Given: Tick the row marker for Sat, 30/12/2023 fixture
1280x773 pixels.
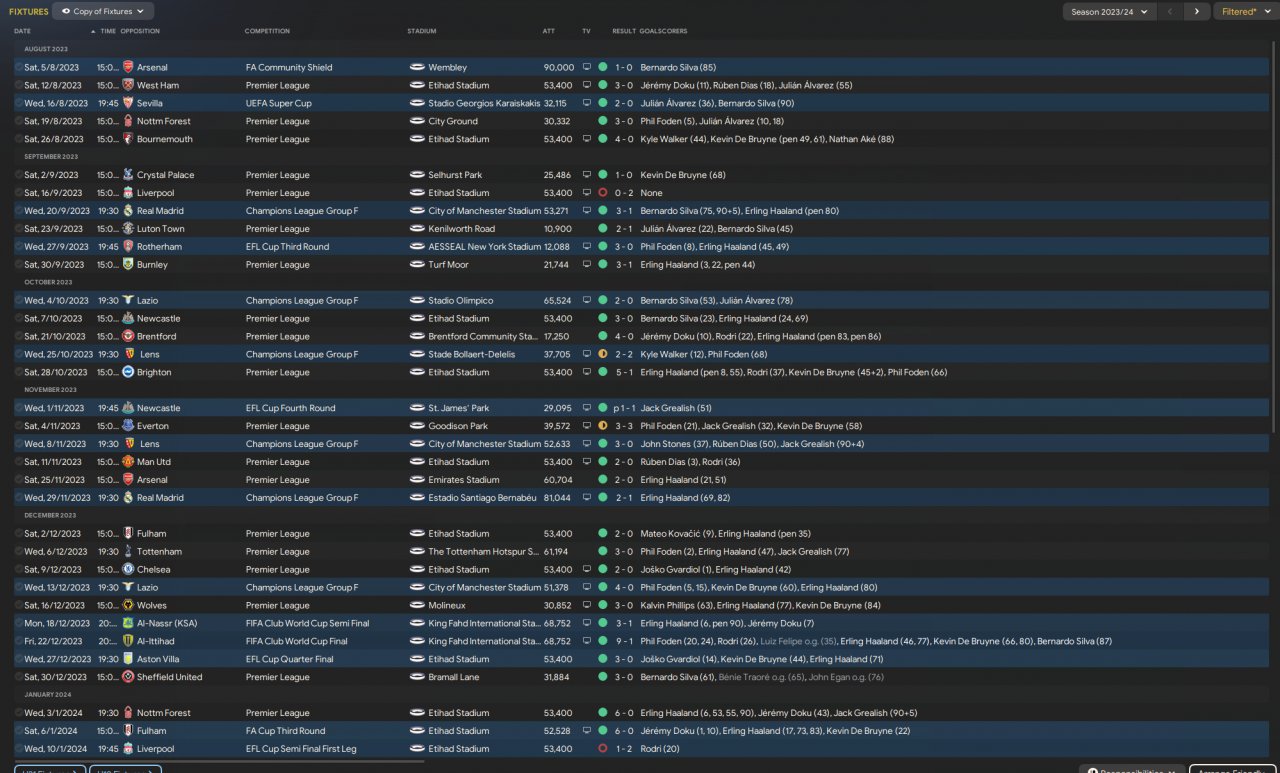Looking at the screenshot, I should coord(19,677).
